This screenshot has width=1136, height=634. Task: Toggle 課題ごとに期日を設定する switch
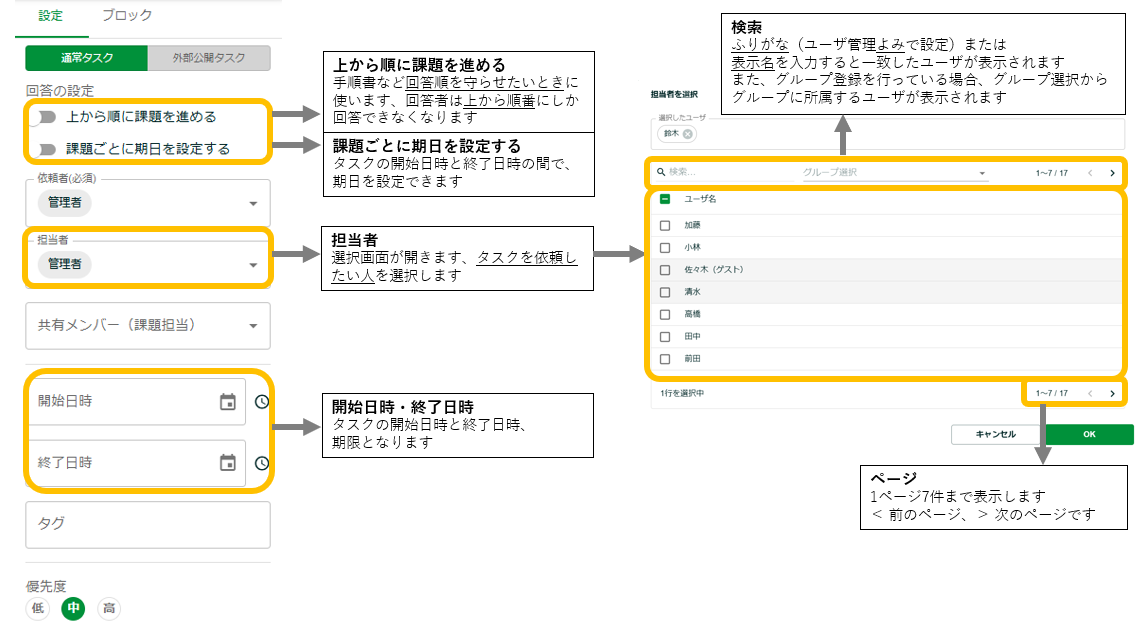click(x=45, y=149)
